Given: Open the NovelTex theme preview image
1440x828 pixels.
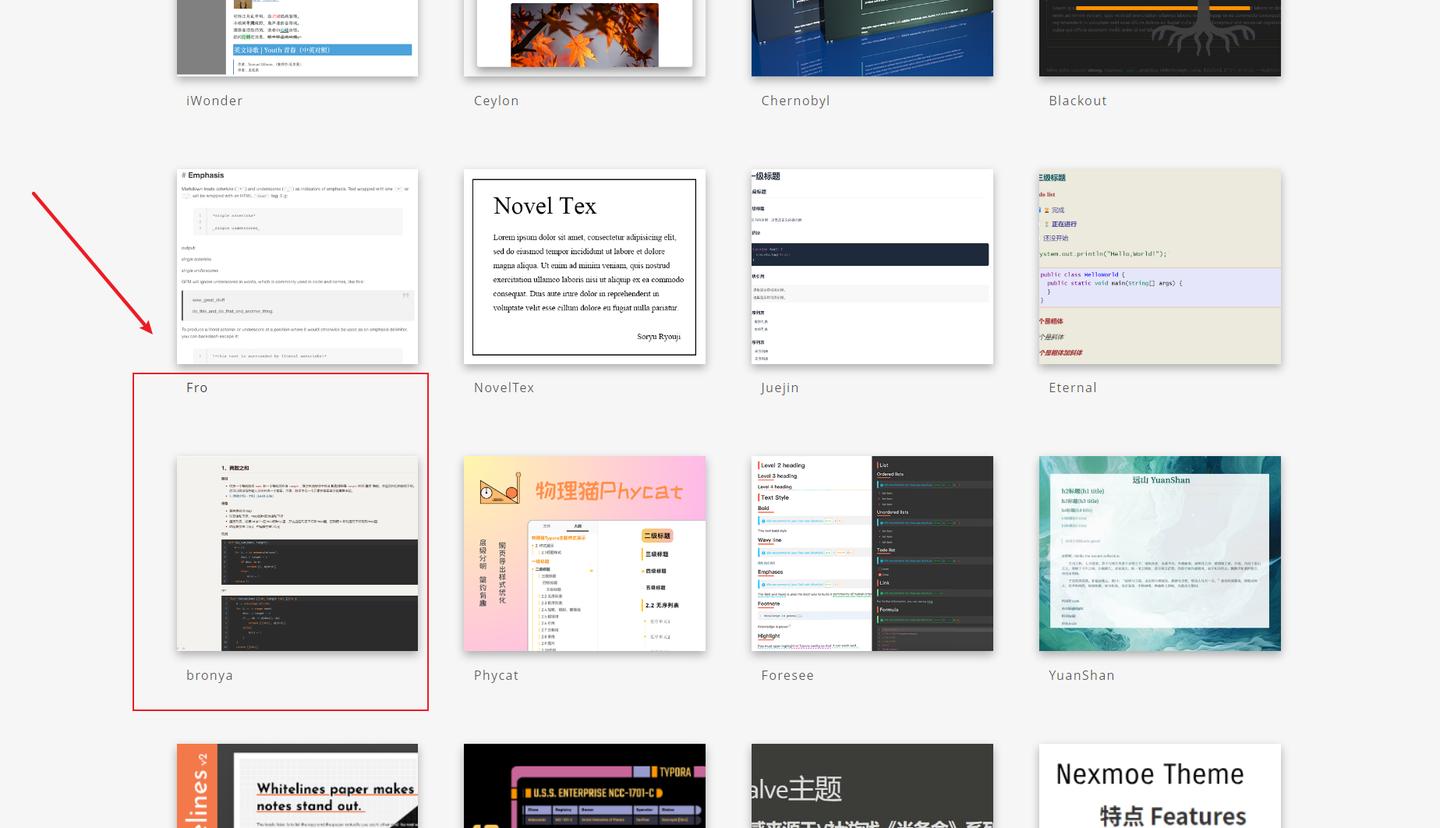Looking at the screenshot, I should pos(584,266).
